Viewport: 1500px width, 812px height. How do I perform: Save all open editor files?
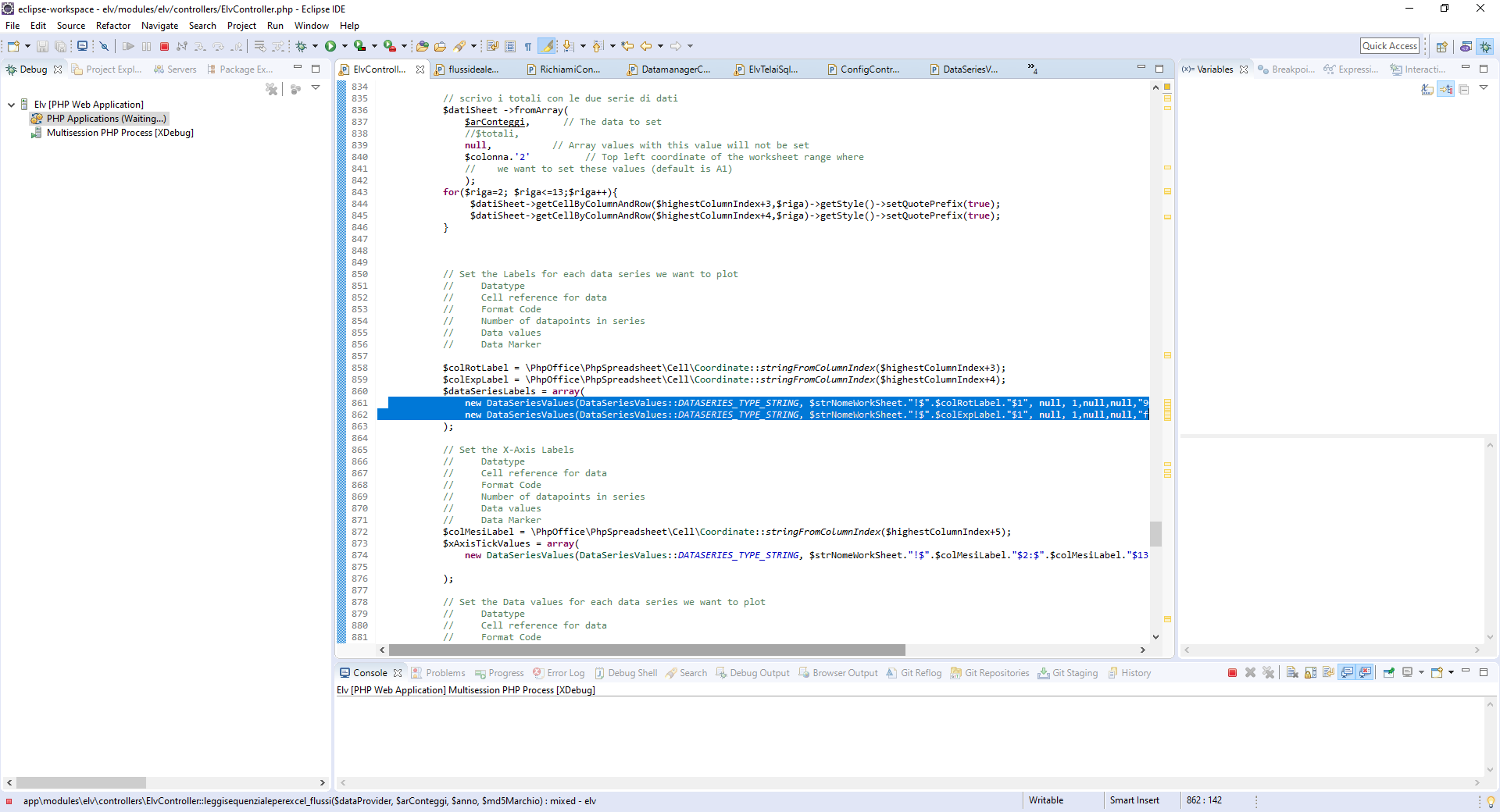(61, 46)
